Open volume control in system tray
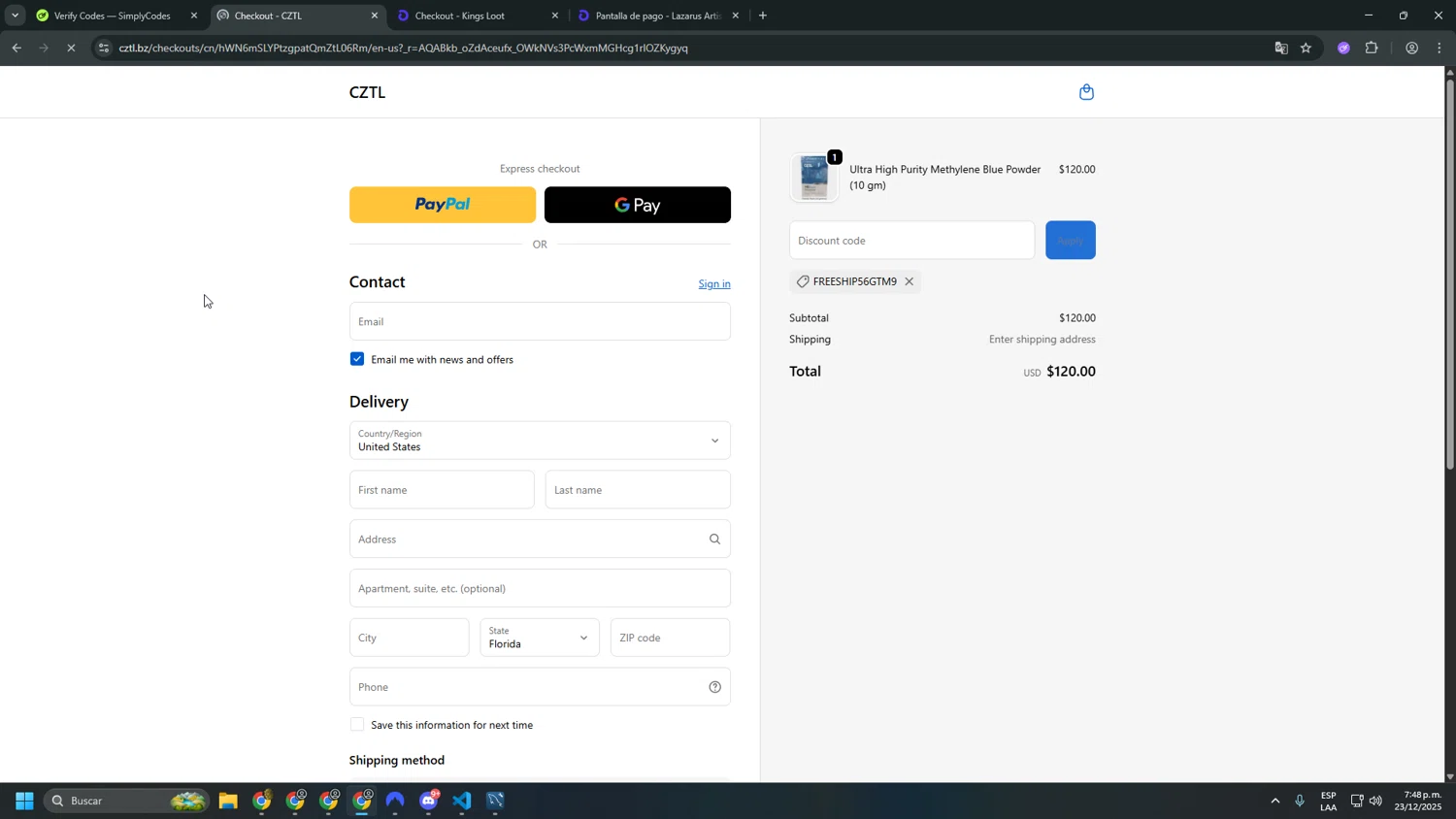This screenshot has width=1456, height=819. [1376, 801]
